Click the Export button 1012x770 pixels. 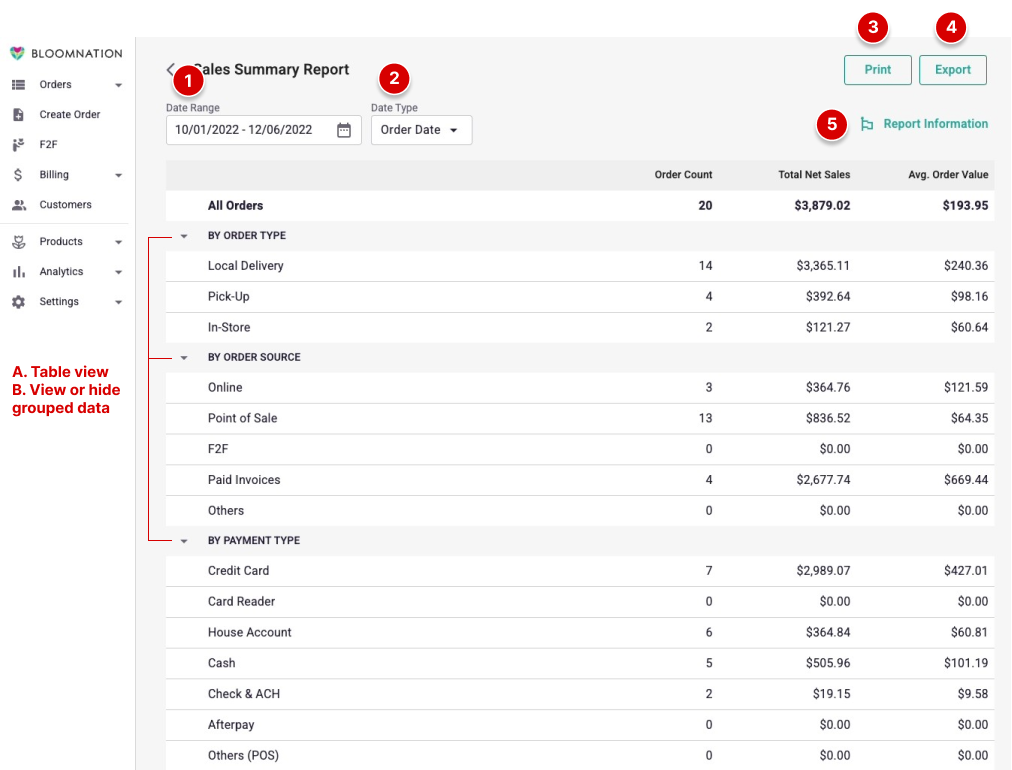tap(951, 69)
